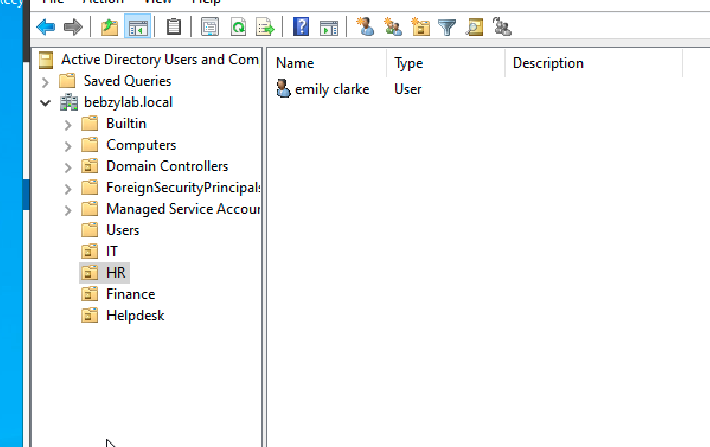Select bebzylab.local domain

click(x=128, y=102)
